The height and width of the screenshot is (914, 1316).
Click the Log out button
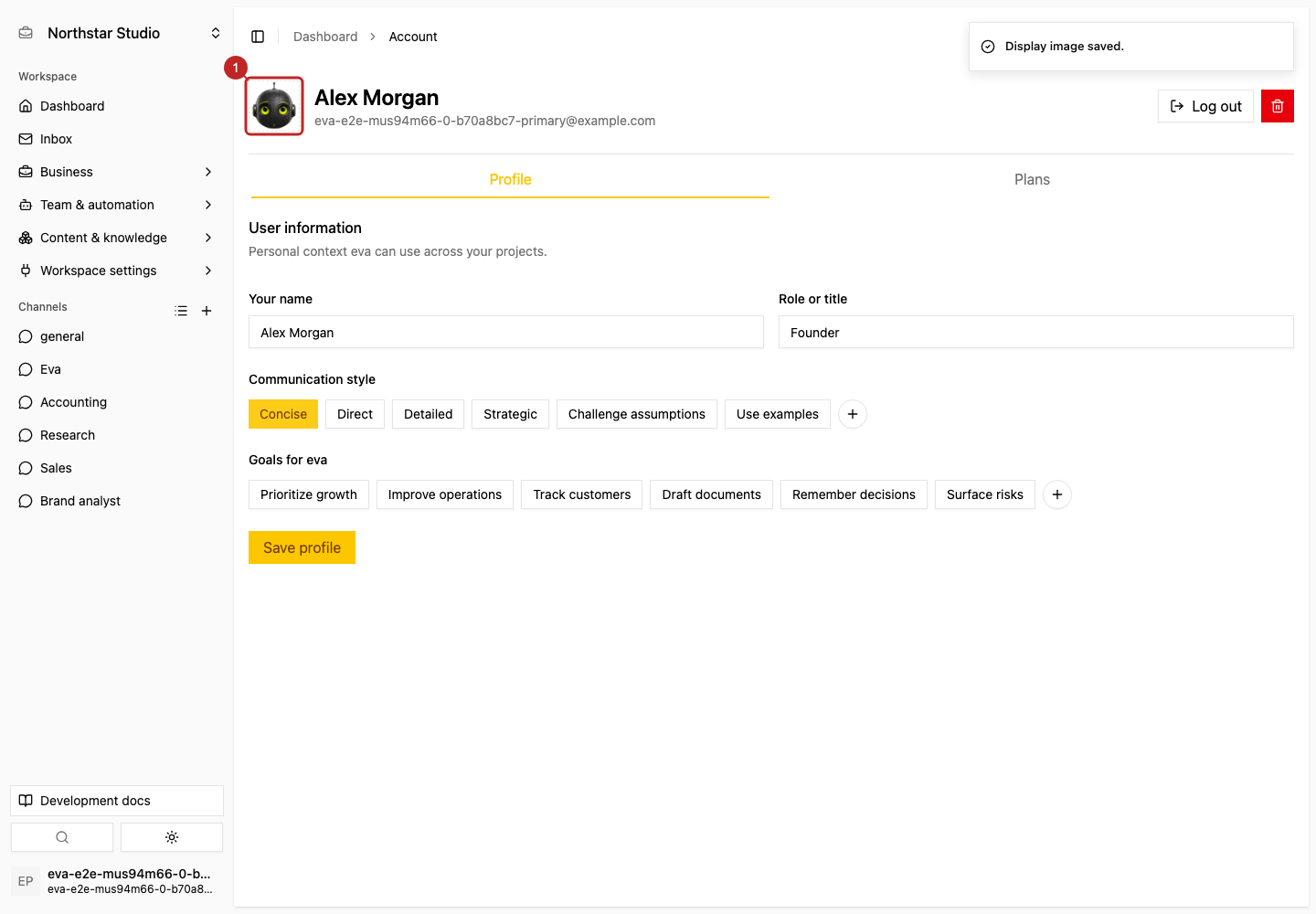[x=1205, y=106]
